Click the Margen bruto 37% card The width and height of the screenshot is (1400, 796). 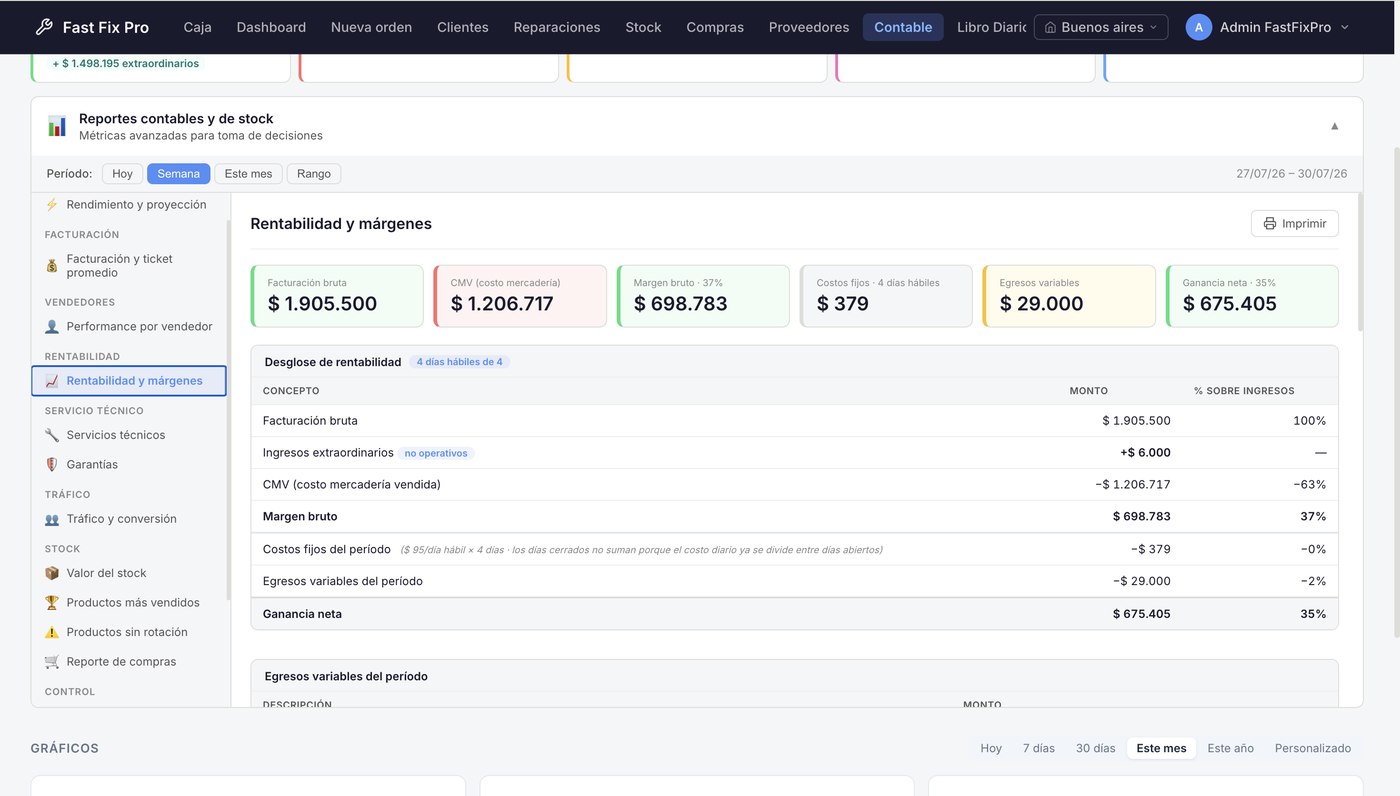pos(703,296)
